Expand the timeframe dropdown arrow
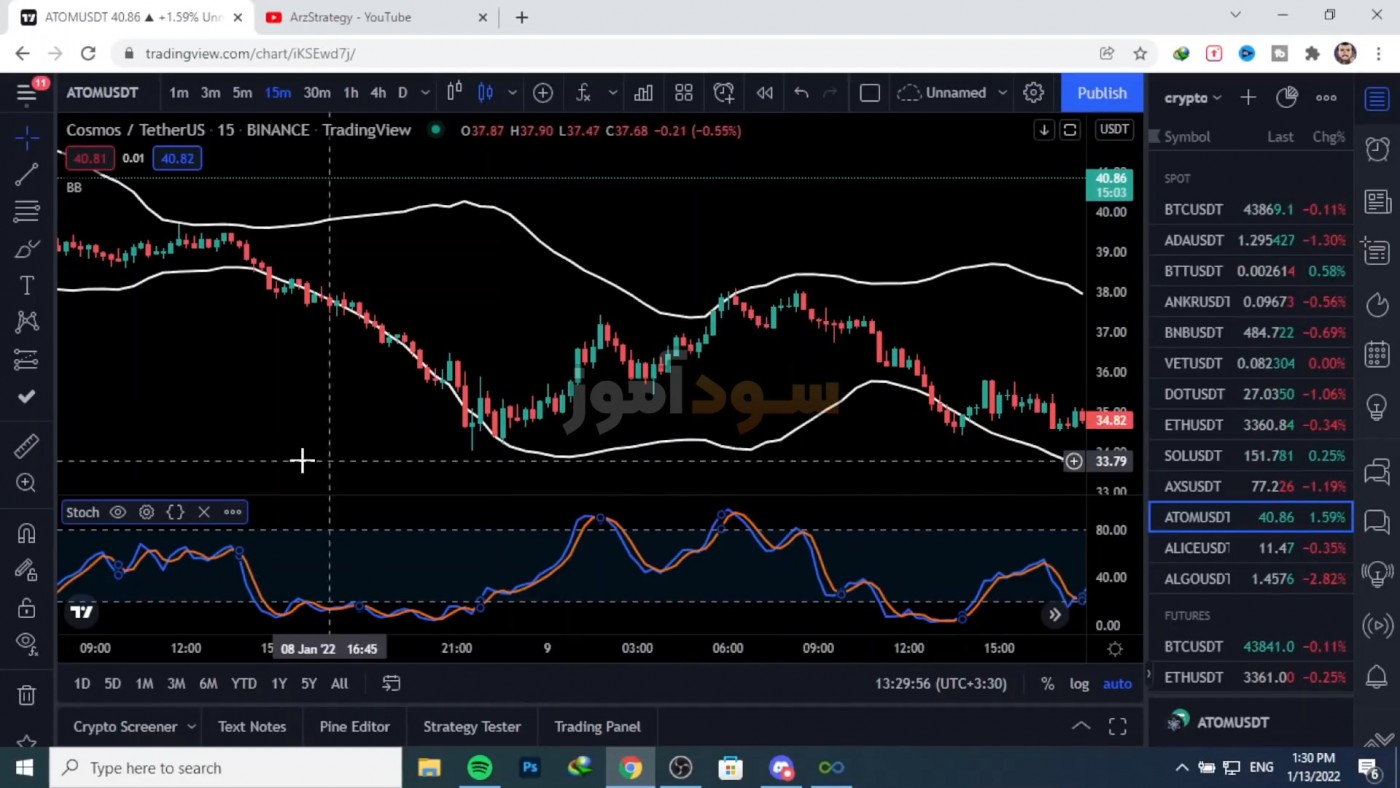The image size is (1400, 788). (425, 93)
